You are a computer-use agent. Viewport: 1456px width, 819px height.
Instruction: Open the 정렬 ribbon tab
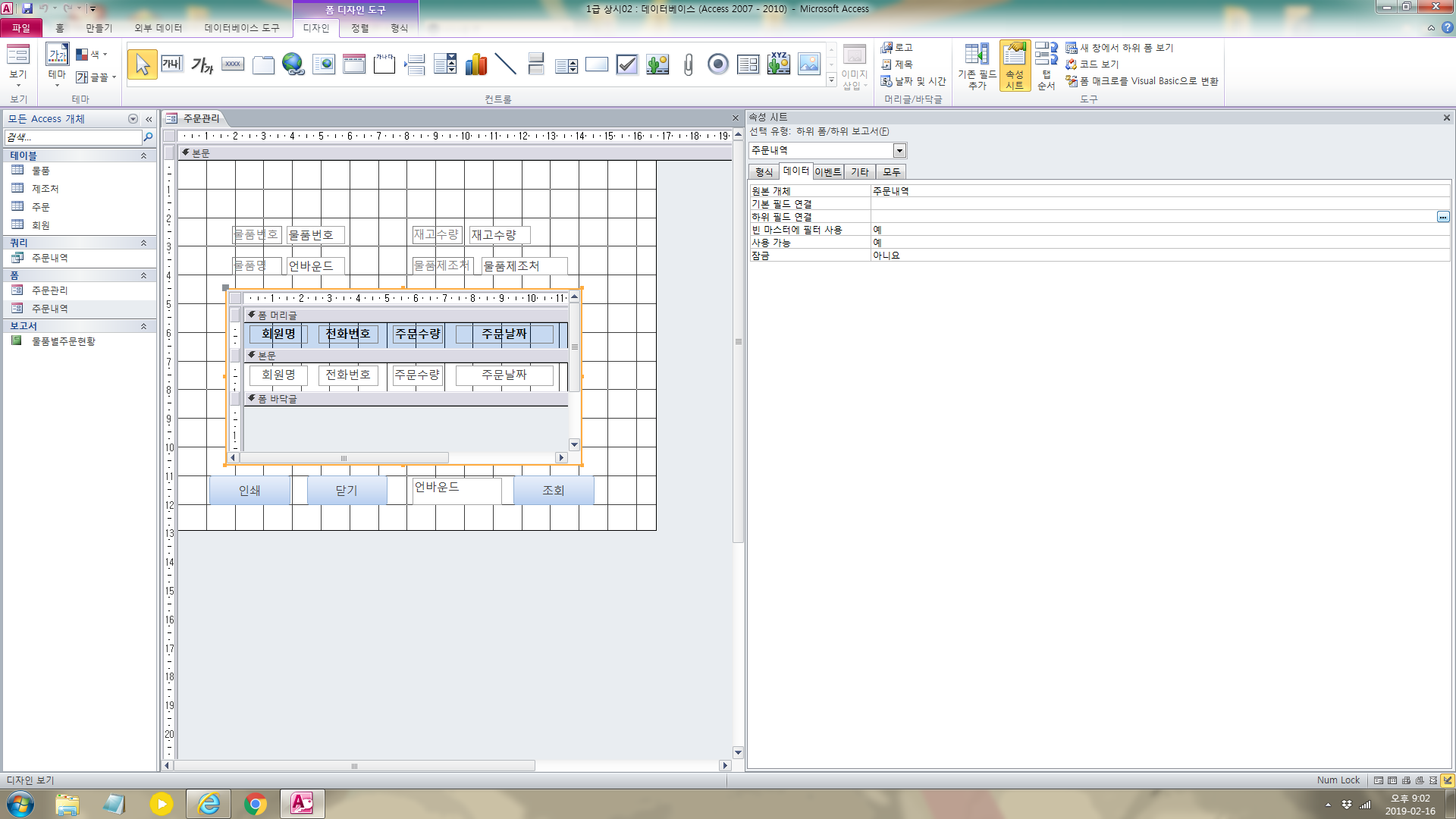(359, 28)
